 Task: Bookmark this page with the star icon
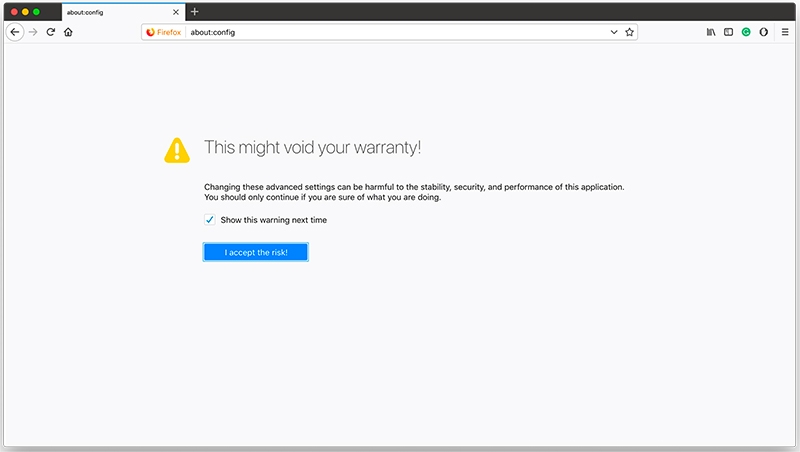click(629, 32)
